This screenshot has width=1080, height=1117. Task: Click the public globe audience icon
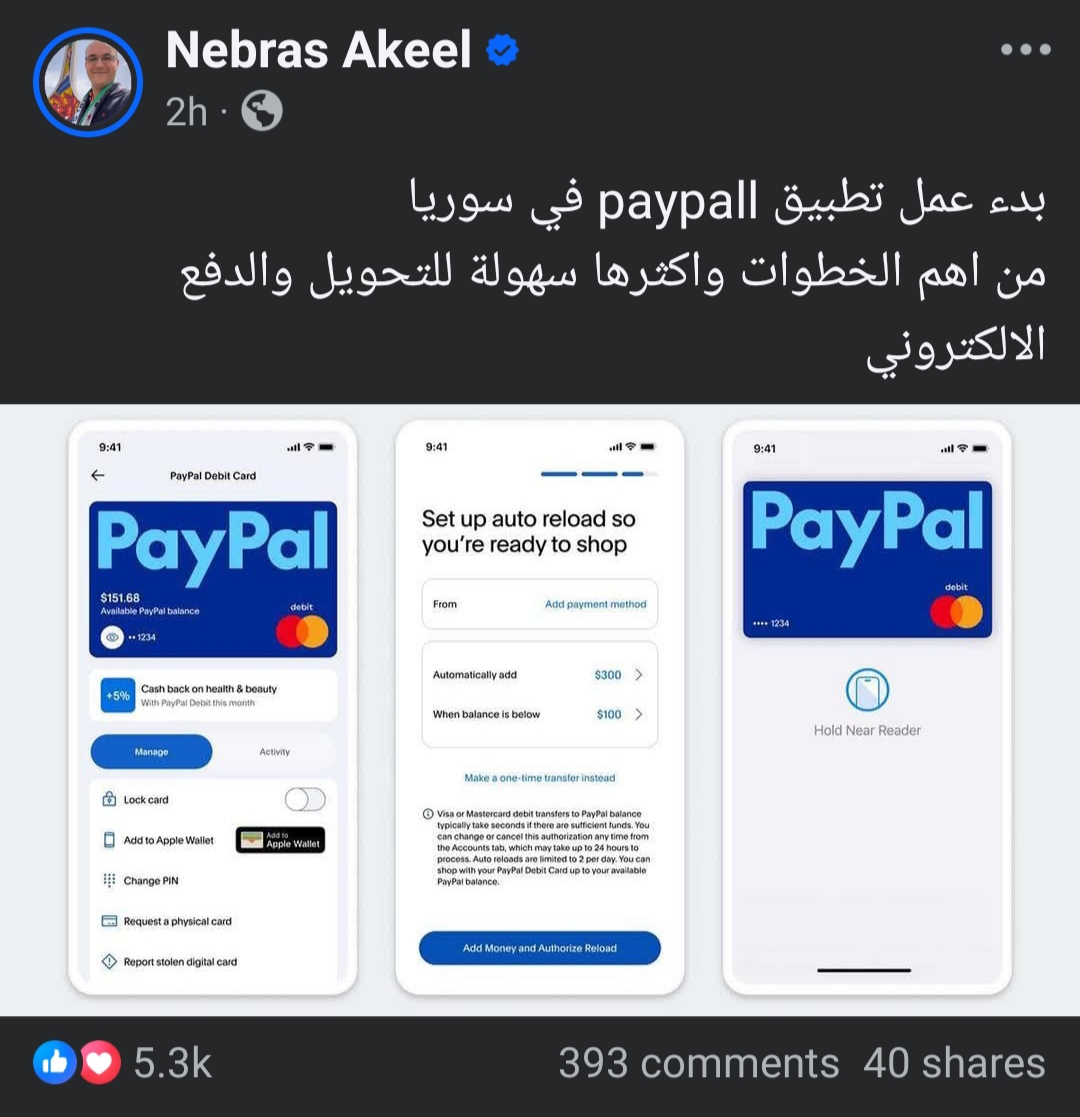(261, 111)
